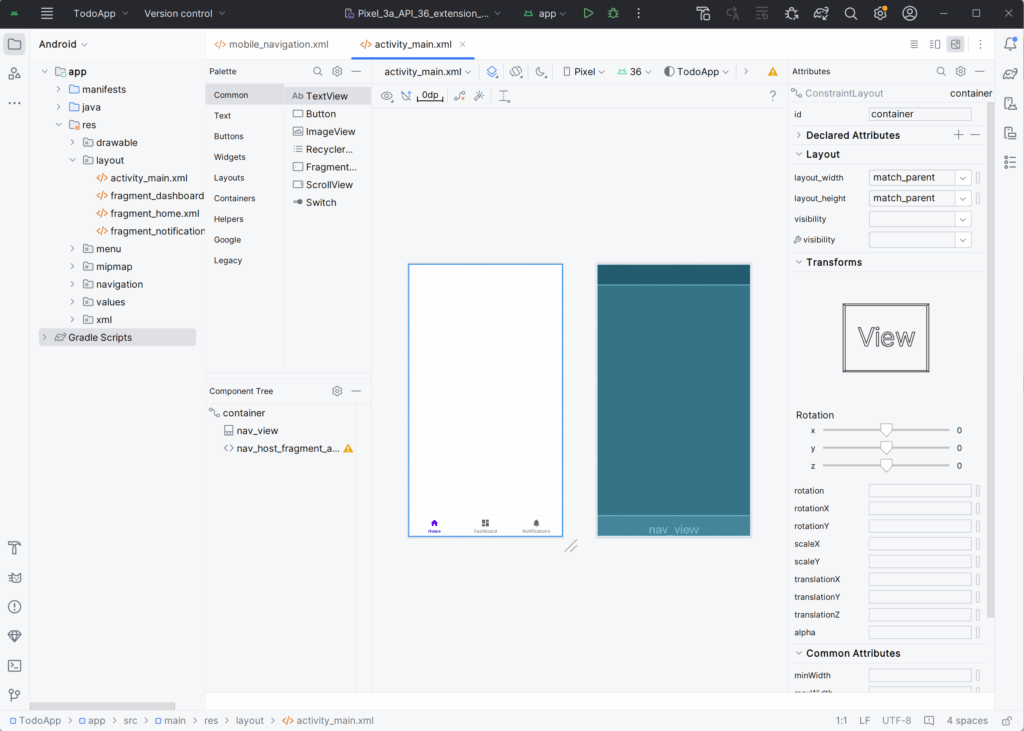This screenshot has height=731, width=1024.
Task: Set default margins 0dp button
Action: (x=430, y=96)
